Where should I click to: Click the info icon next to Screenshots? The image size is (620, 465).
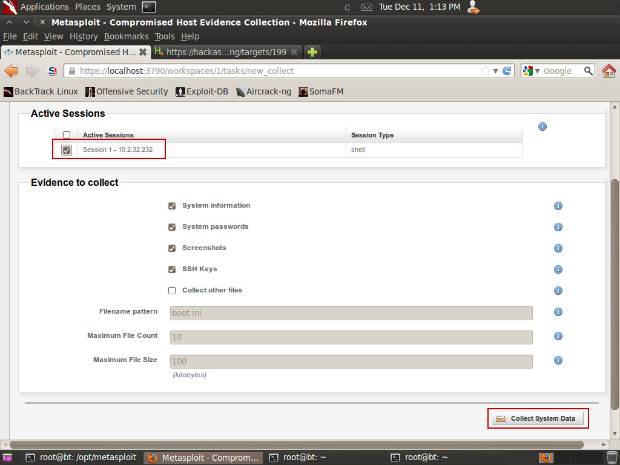coord(558,248)
